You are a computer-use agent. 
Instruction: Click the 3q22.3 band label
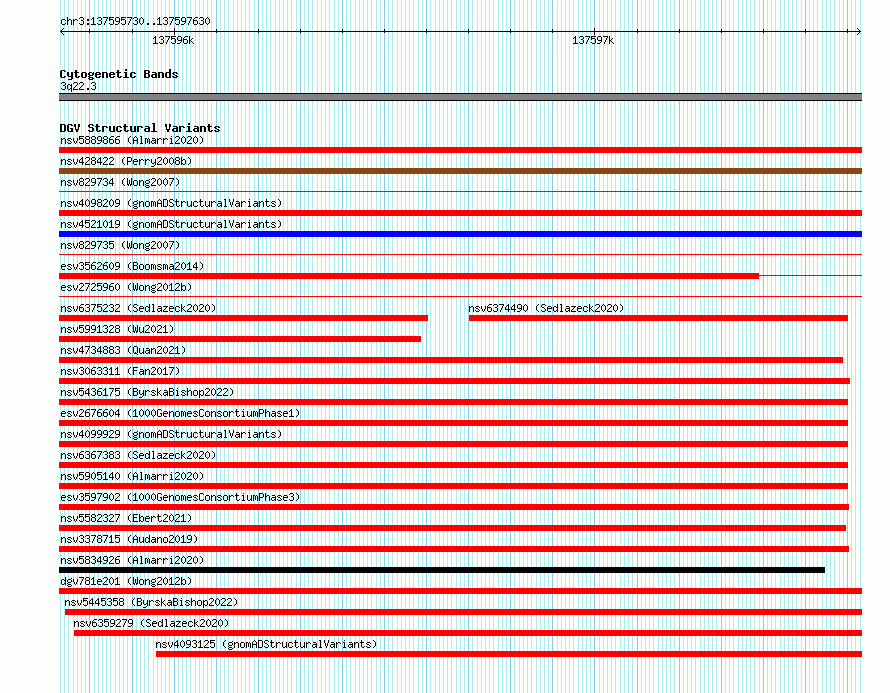point(78,86)
